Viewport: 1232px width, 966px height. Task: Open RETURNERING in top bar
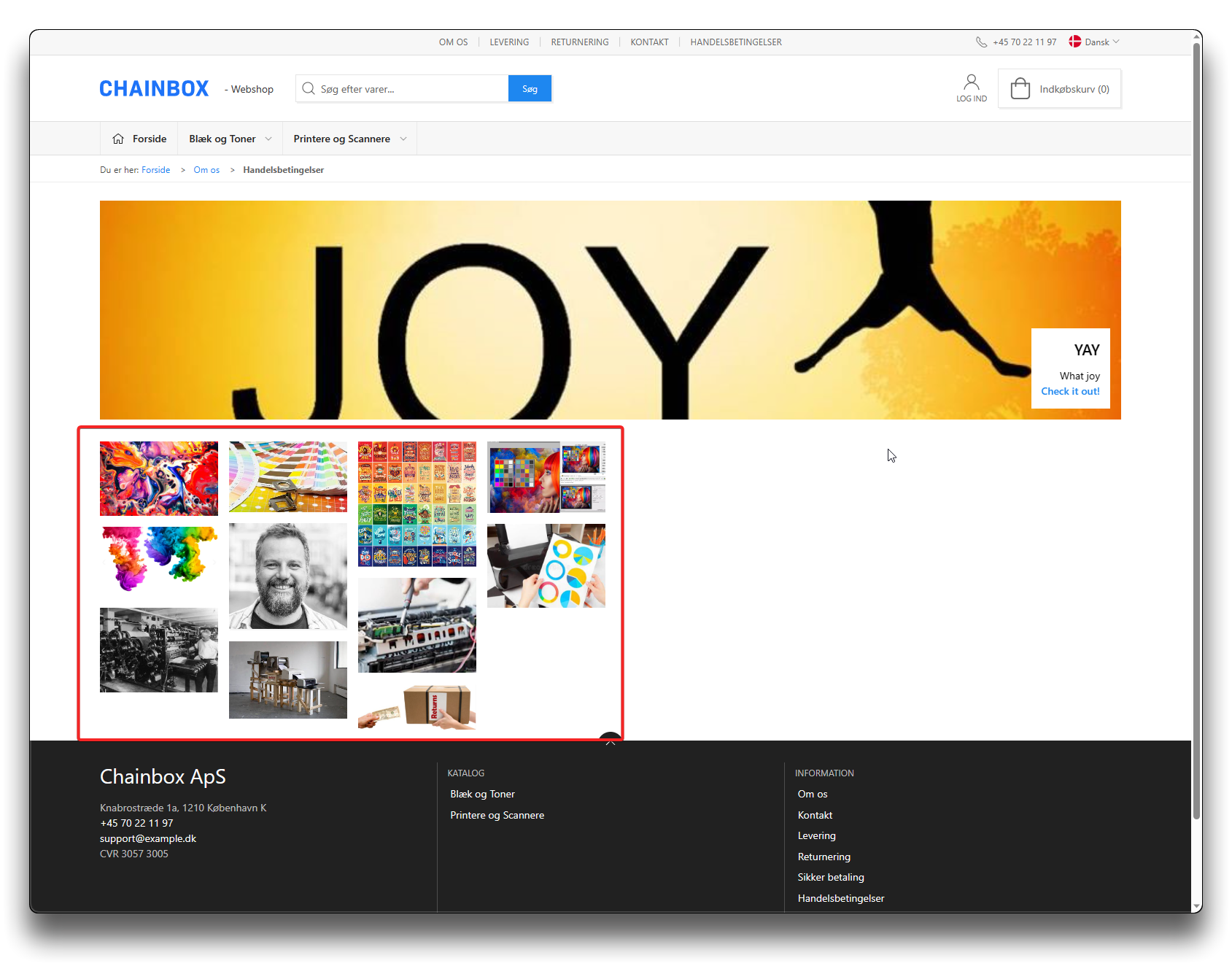(x=579, y=42)
